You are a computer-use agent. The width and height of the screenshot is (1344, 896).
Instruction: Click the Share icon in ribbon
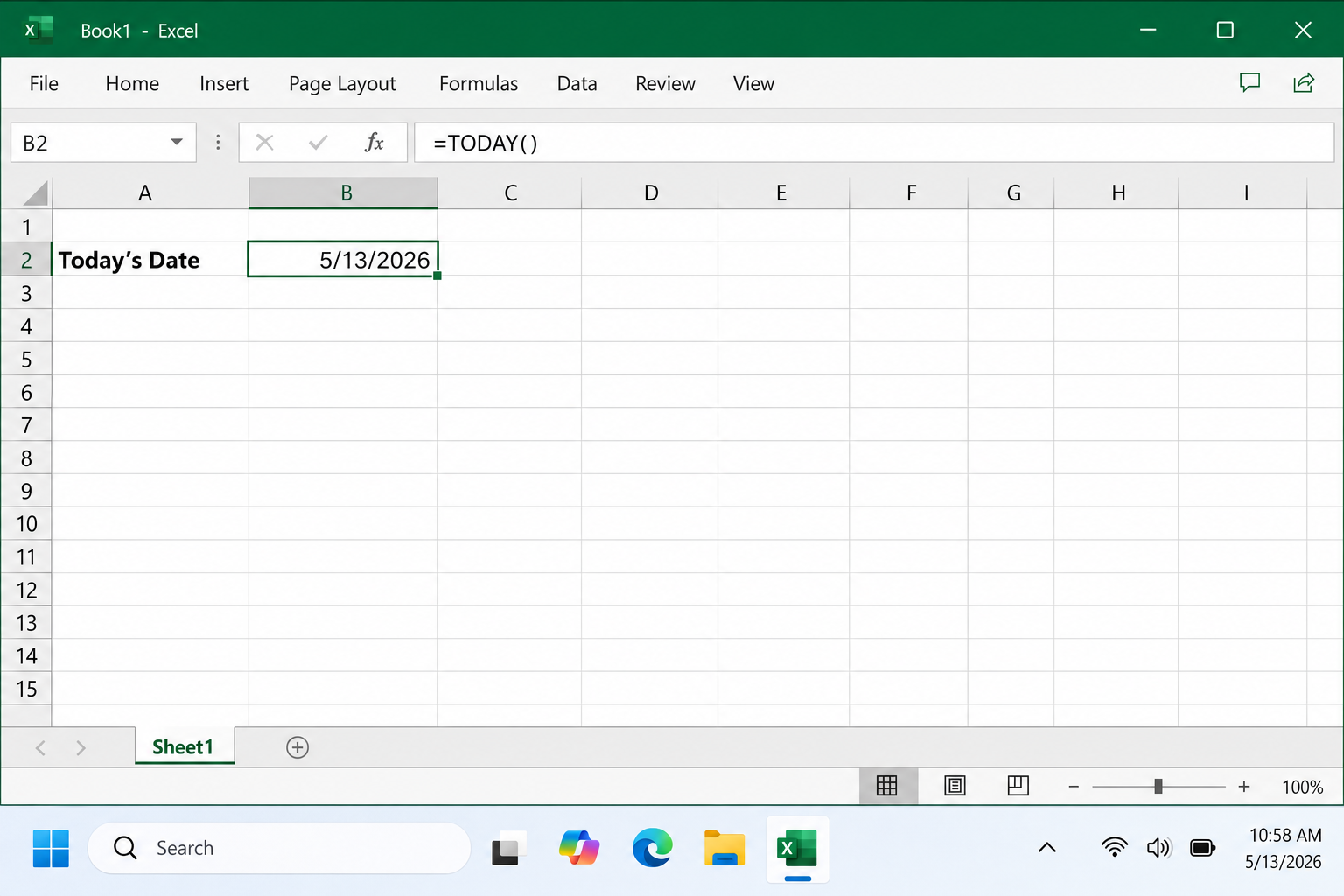pos(1304,82)
